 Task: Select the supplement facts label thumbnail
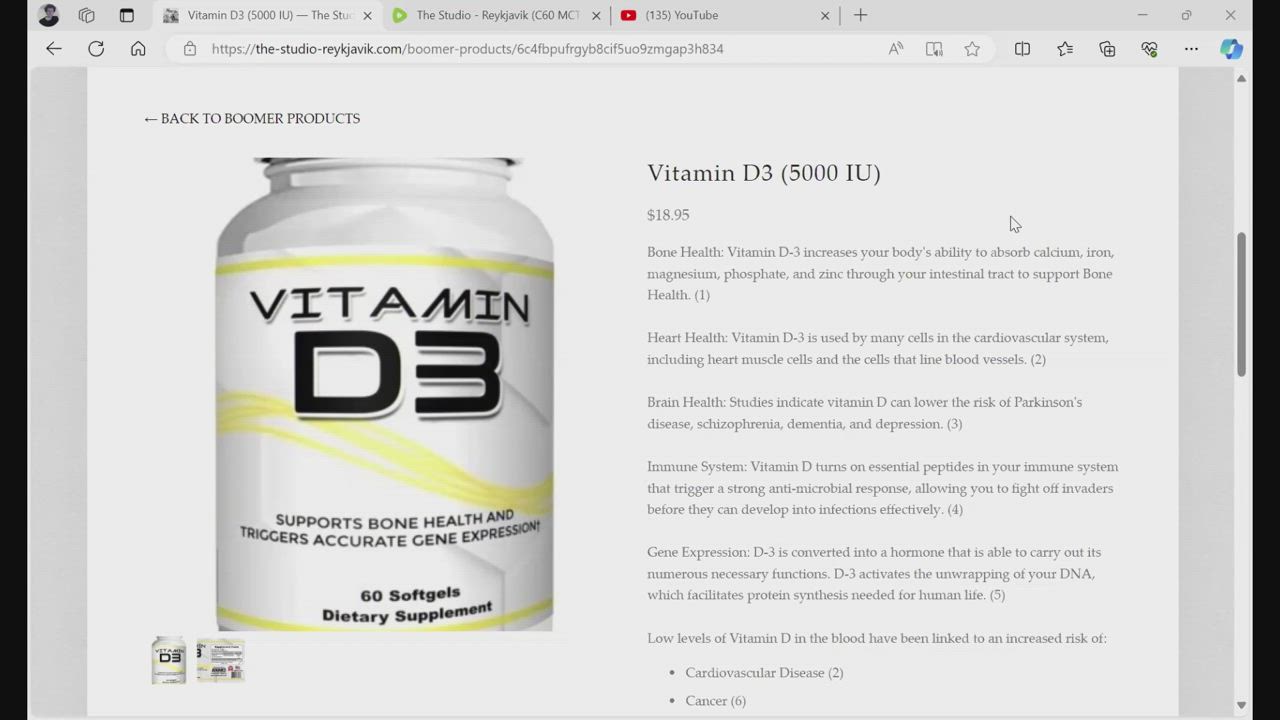coord(220,660)
